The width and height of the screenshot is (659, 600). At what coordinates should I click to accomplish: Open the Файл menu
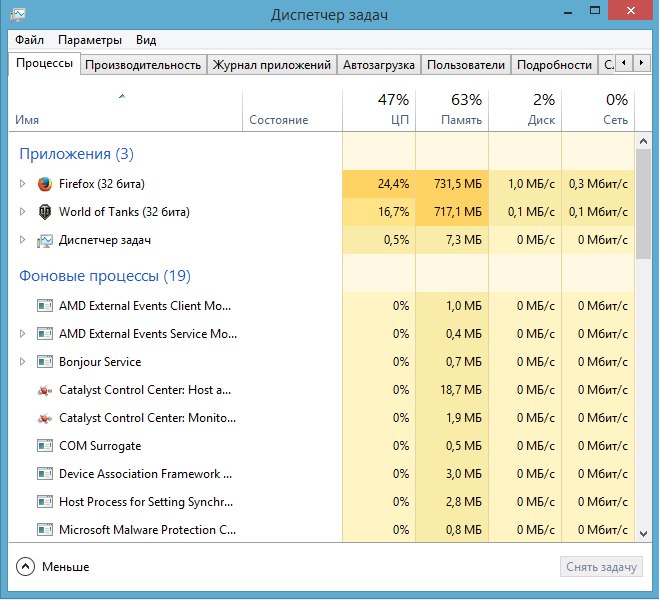click(x=29, y=40)
